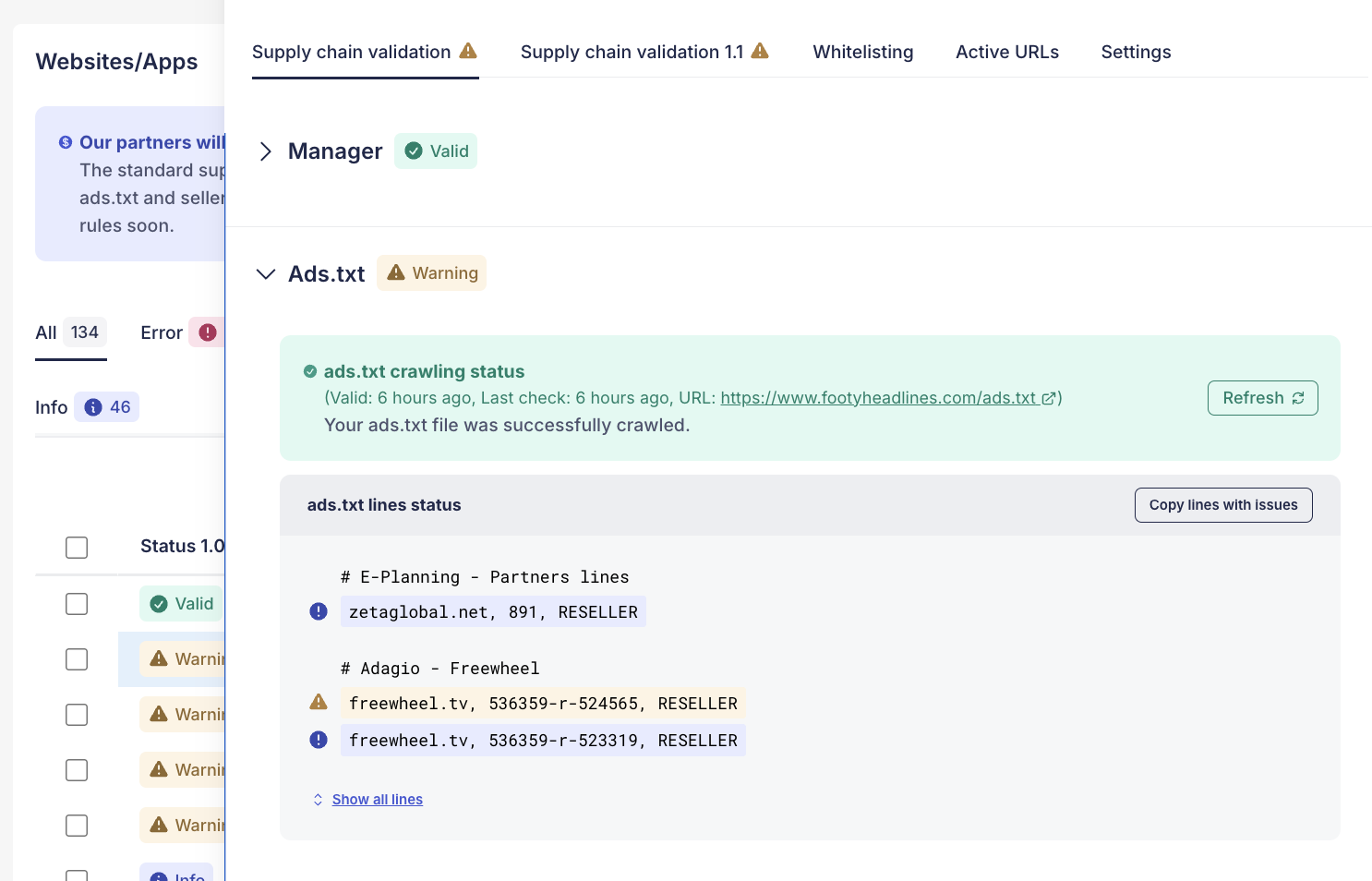Image resolution: width=1372 pixels, height=881 pixels.
Task: Filter list by Info 46 badge
Action: tap(106, 407)
